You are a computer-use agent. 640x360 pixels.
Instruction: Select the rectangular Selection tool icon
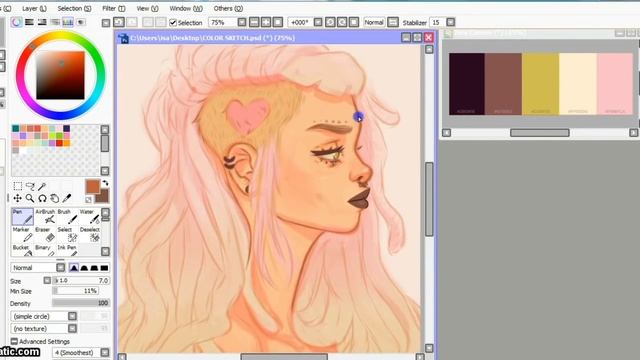pyautogui.click(x=18, y=187)
